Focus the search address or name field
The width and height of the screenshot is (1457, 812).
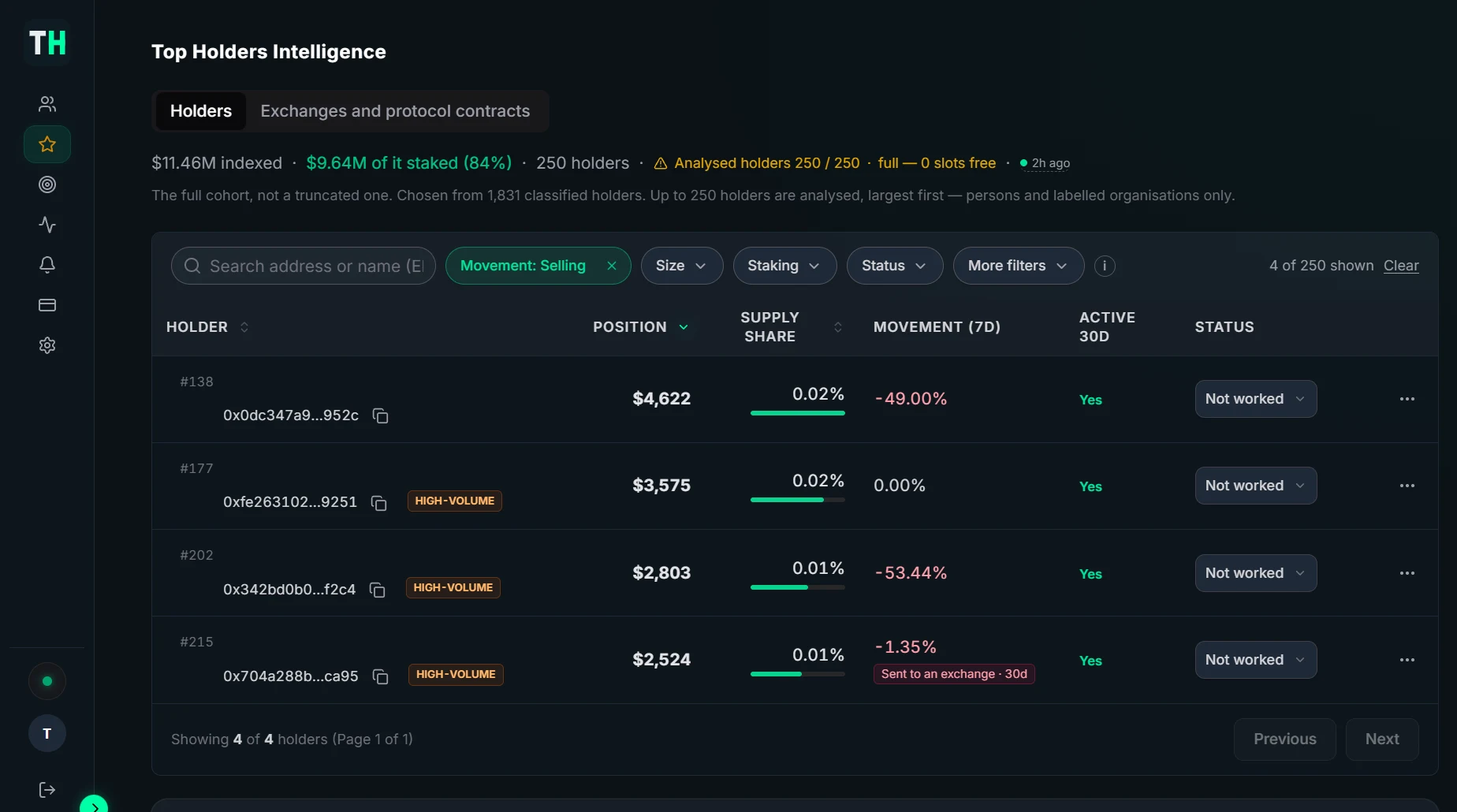[x=304, y=266]
